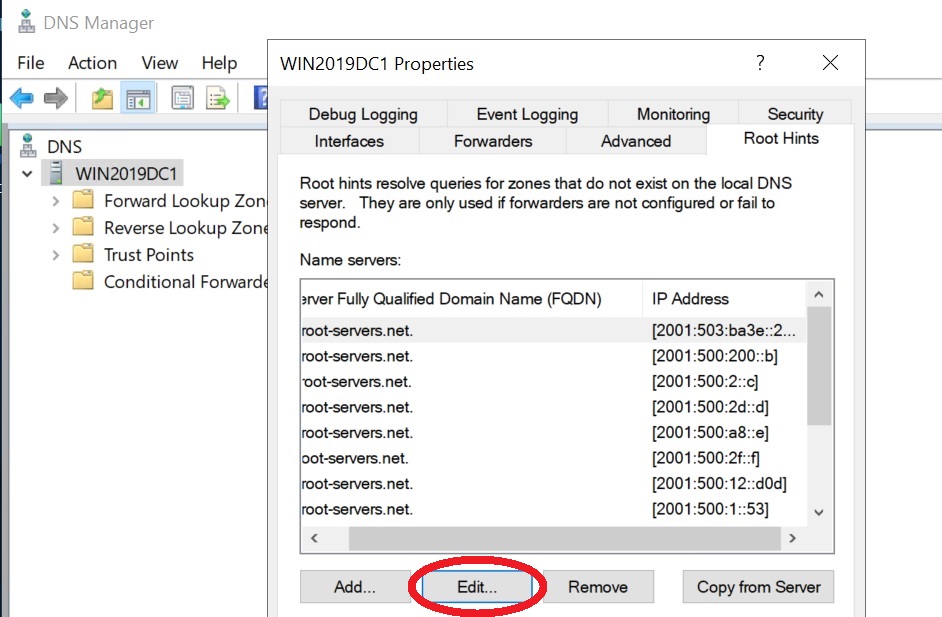The width and height of the screenshot is (942, 617).
Task: Click the Properties toolbar icon
Action: click(182, 98)
